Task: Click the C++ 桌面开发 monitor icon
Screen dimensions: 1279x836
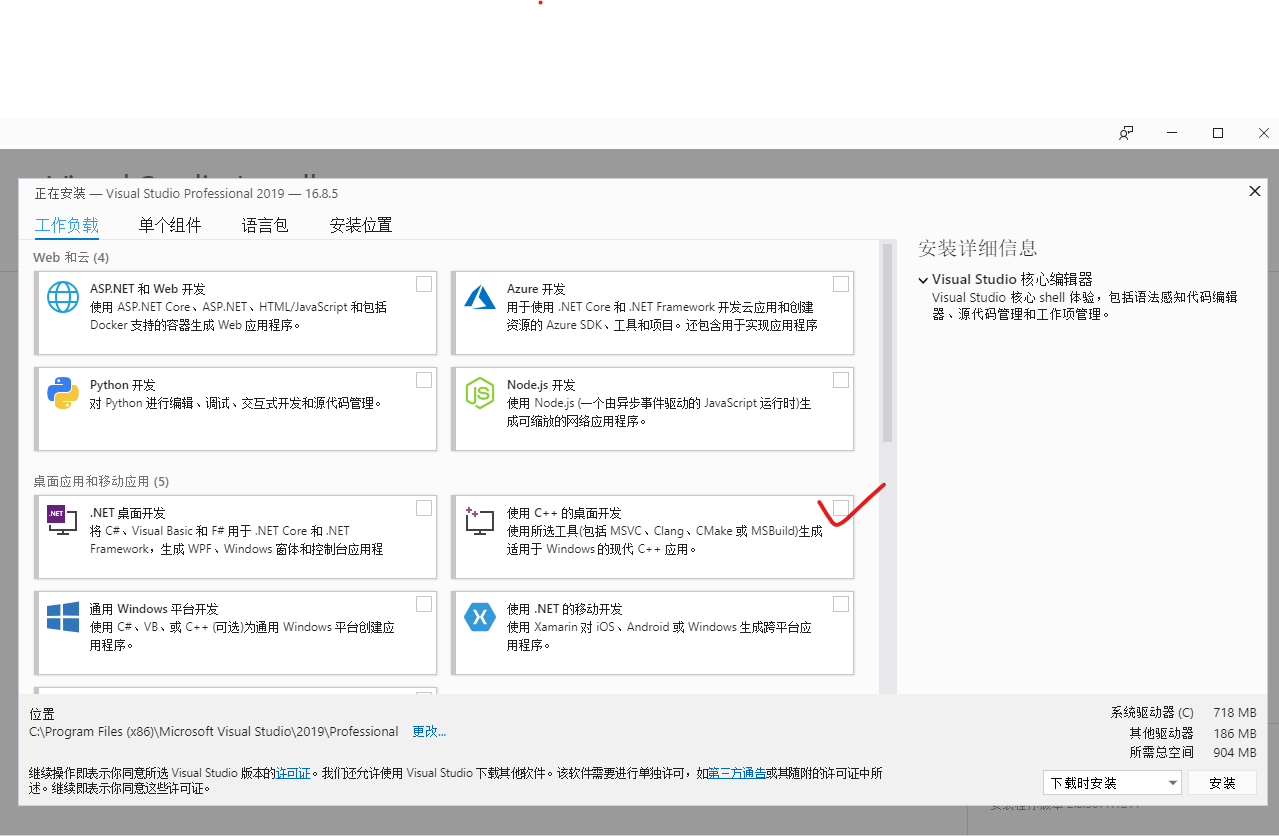Action: pyautogui.click(x=479, y=520)
